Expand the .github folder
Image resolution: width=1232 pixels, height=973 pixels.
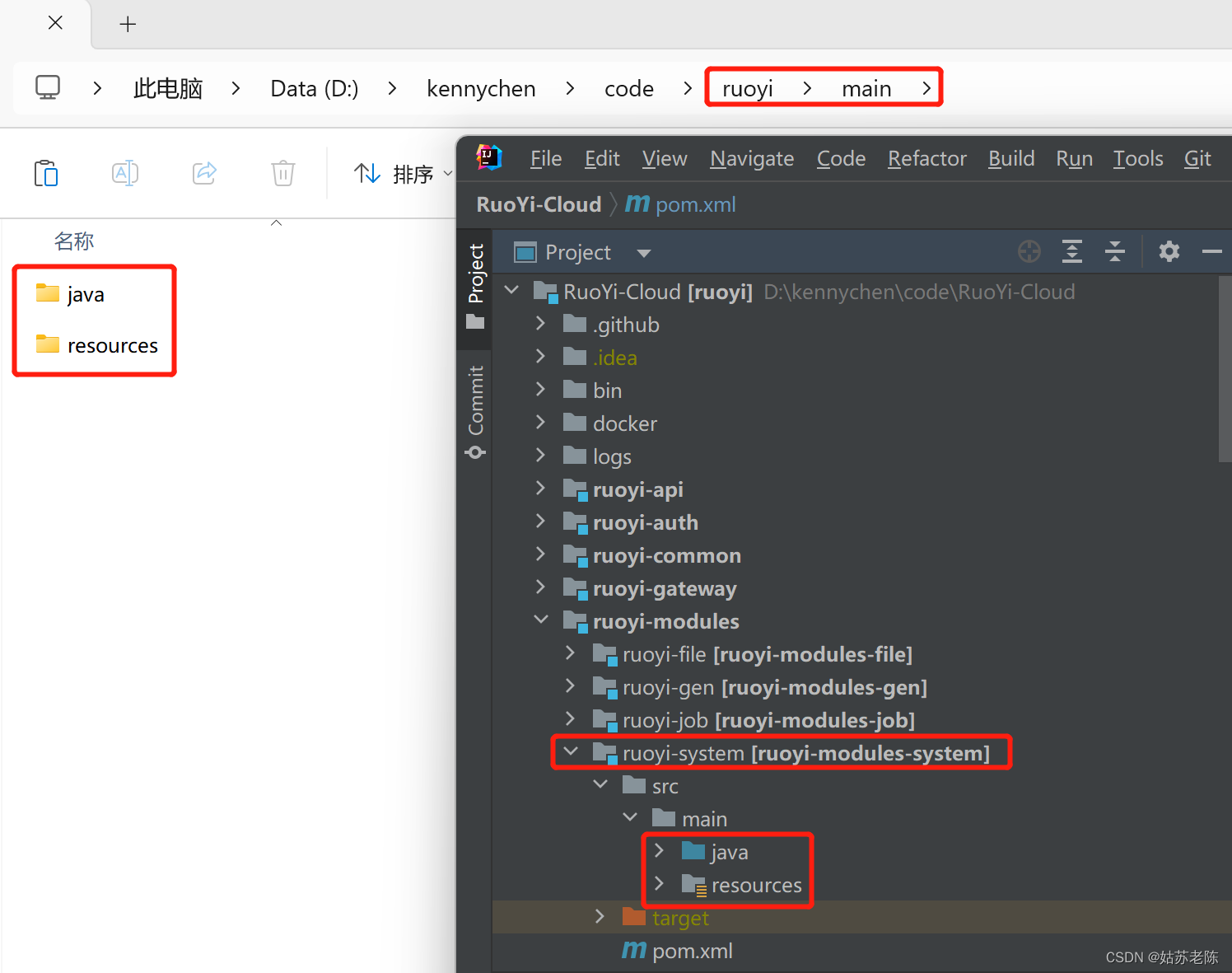tap(540, 324)
